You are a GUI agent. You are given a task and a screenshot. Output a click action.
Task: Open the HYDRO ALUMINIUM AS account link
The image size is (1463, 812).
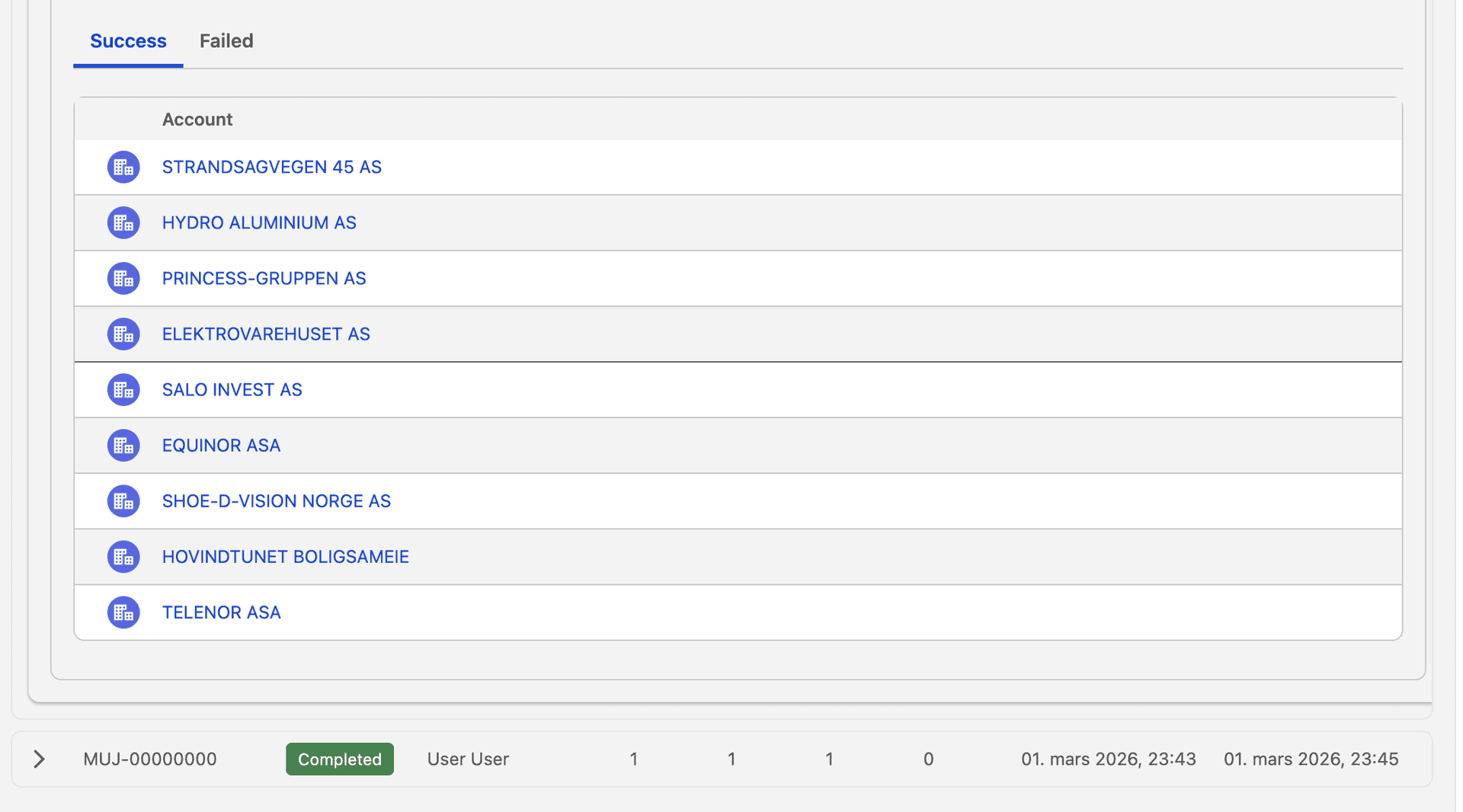click(259, 222)
